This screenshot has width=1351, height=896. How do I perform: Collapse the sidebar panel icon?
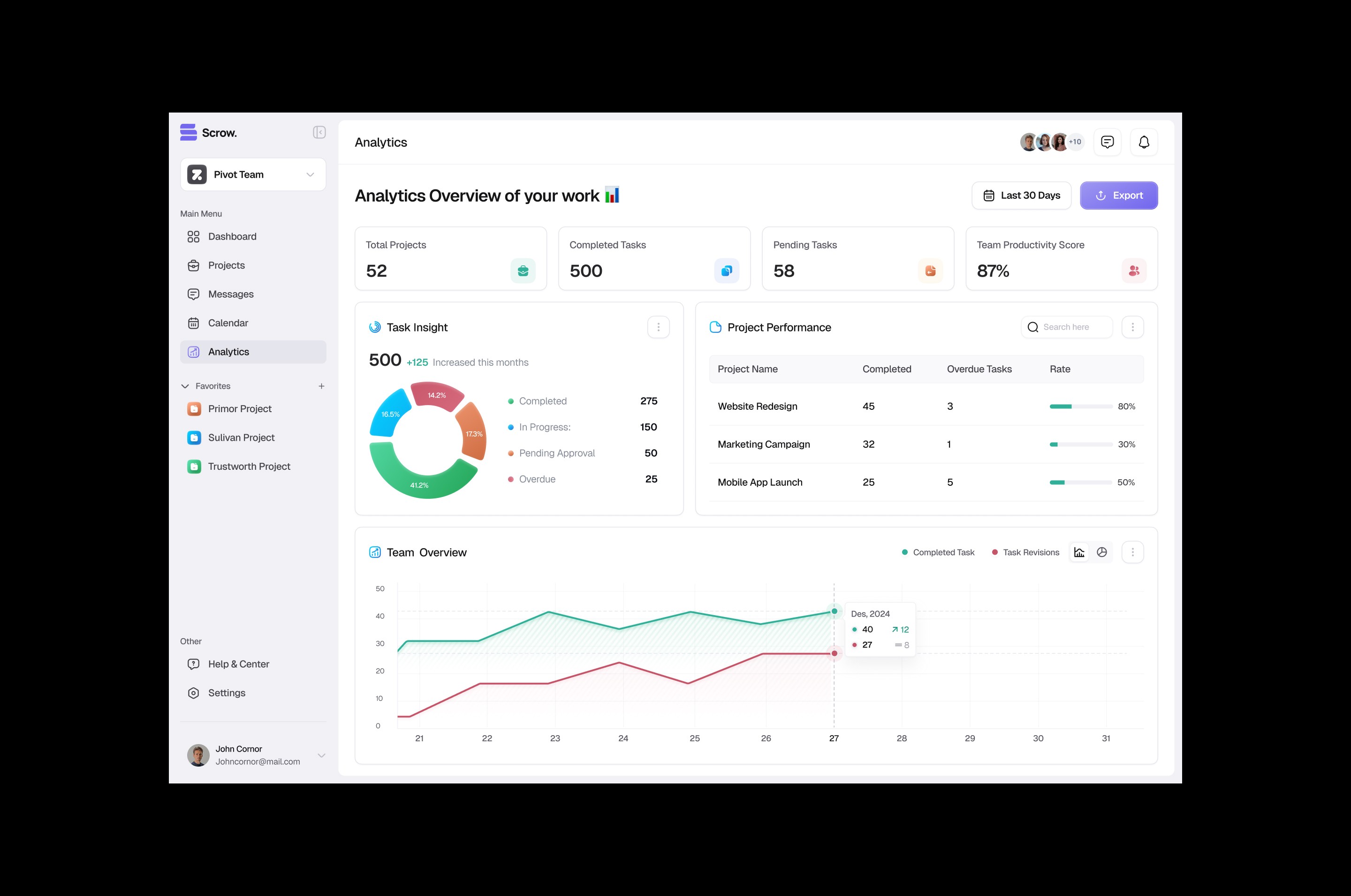[x=319, y=133]
